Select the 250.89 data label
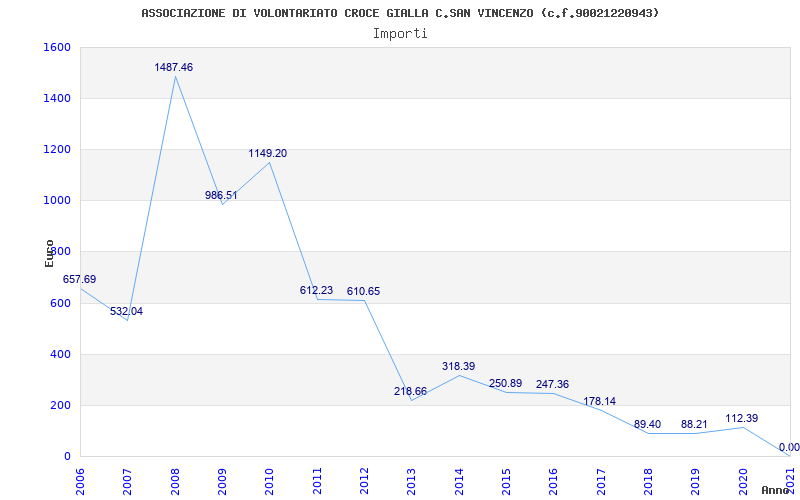The width and height of the screenshot is (800, 500). point(506,384)
